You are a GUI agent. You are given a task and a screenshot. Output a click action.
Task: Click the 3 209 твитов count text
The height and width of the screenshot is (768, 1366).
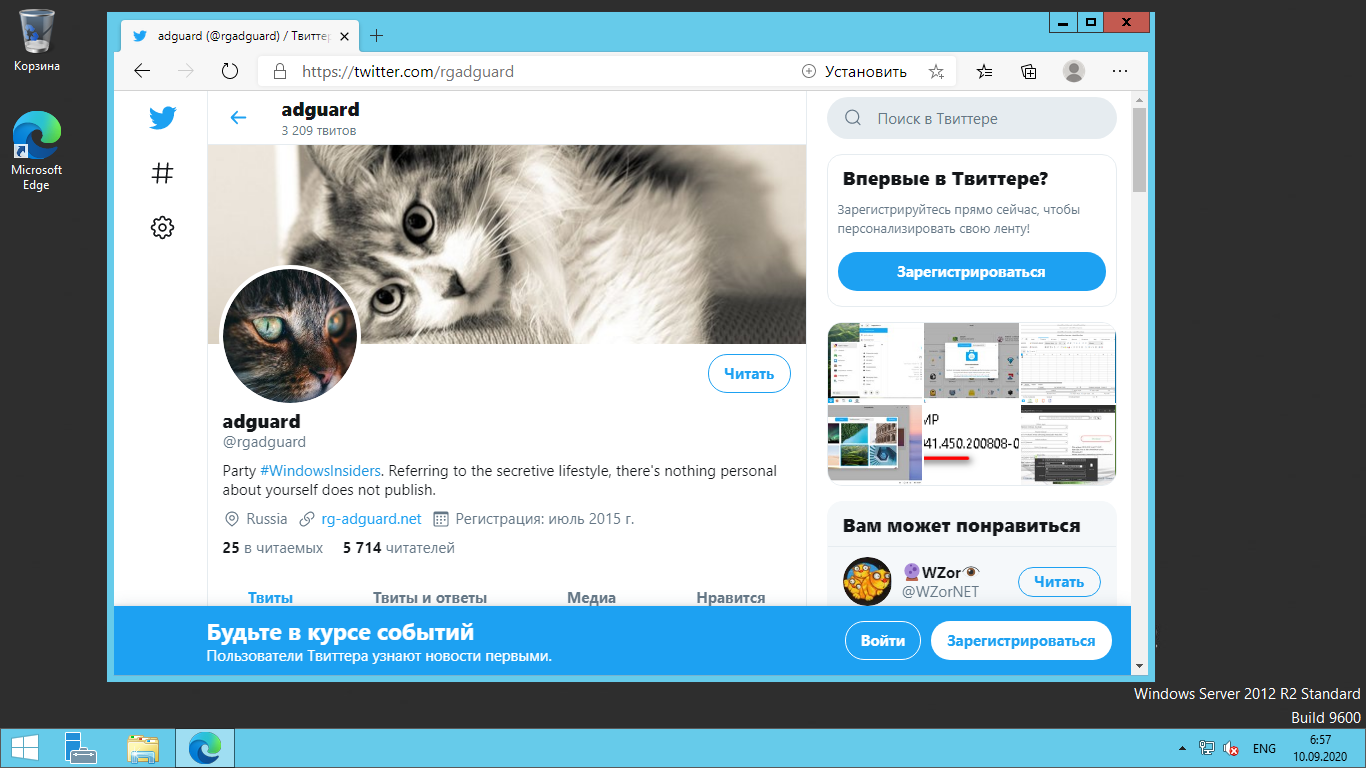point(319,131)
